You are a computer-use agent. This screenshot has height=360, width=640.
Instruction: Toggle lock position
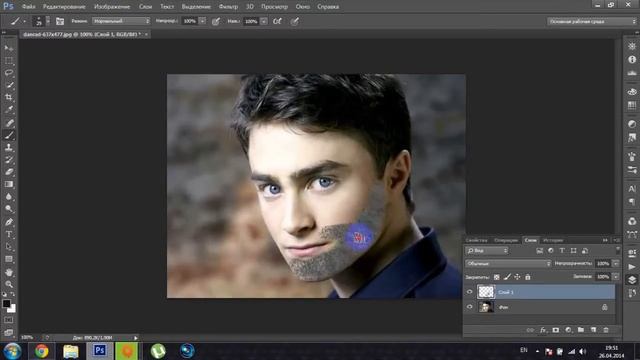click(x=517, y=277)
